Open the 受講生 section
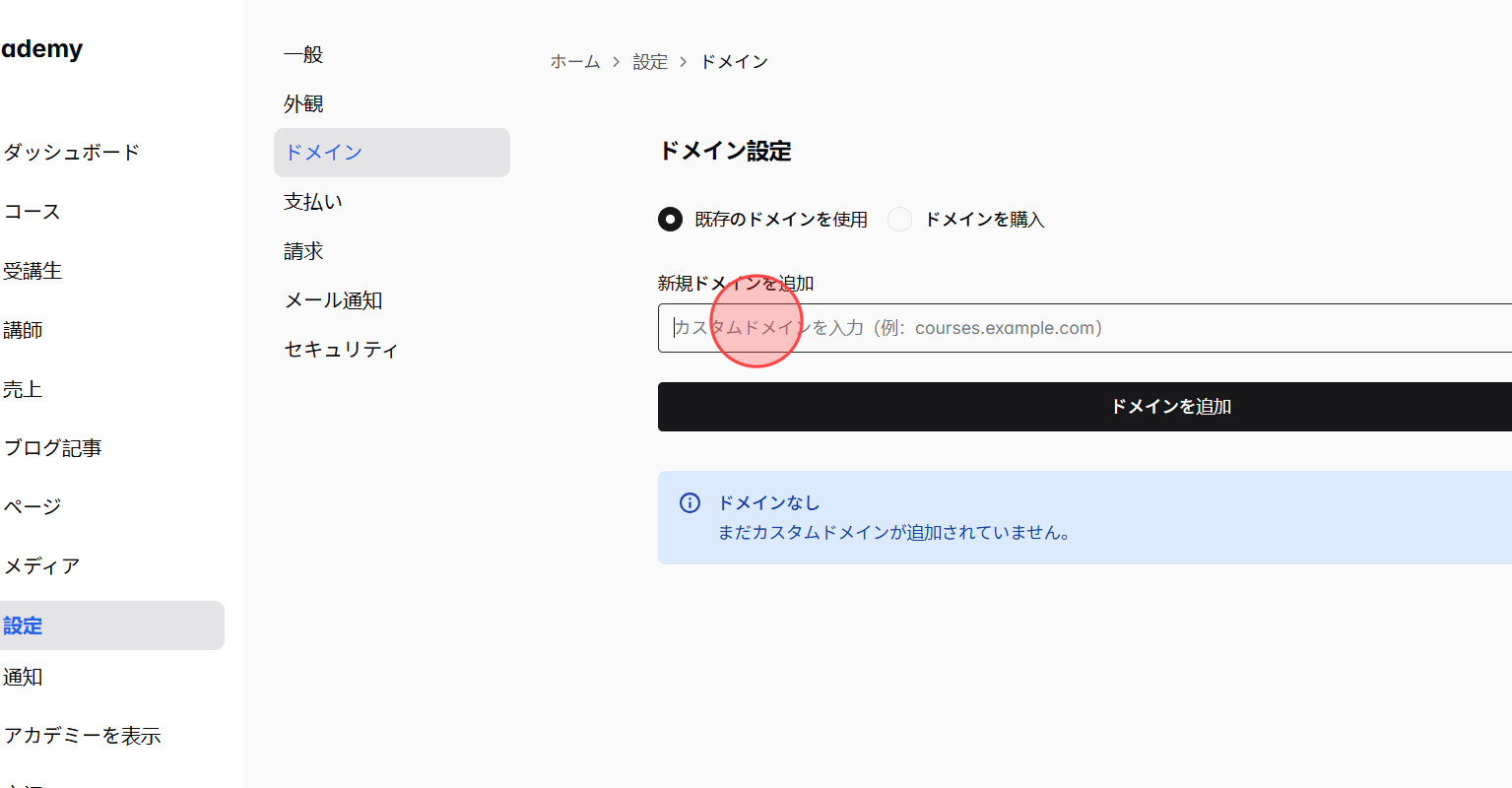 pos(34,270)
